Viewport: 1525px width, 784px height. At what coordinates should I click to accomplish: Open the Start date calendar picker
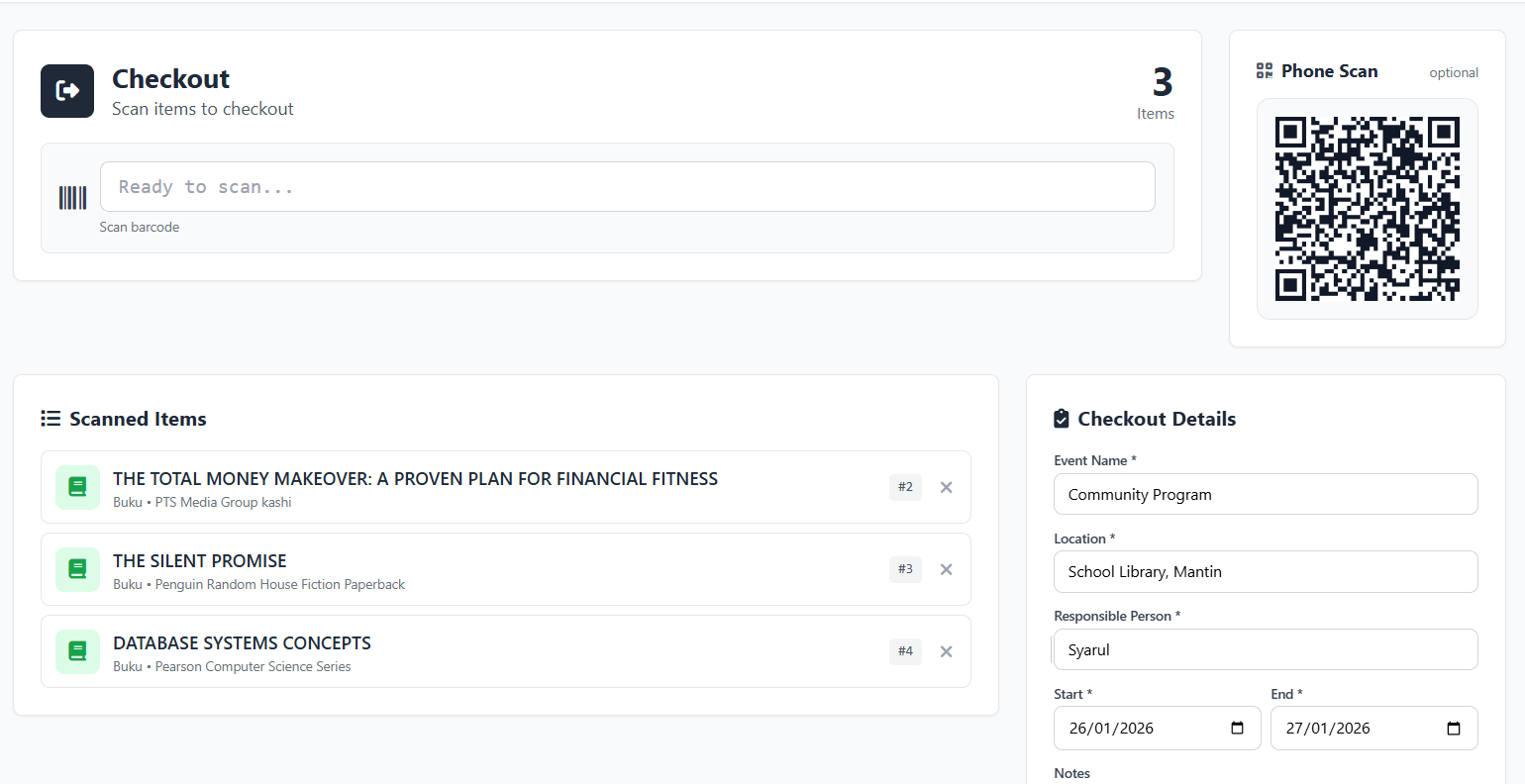tap(1237, 729)
